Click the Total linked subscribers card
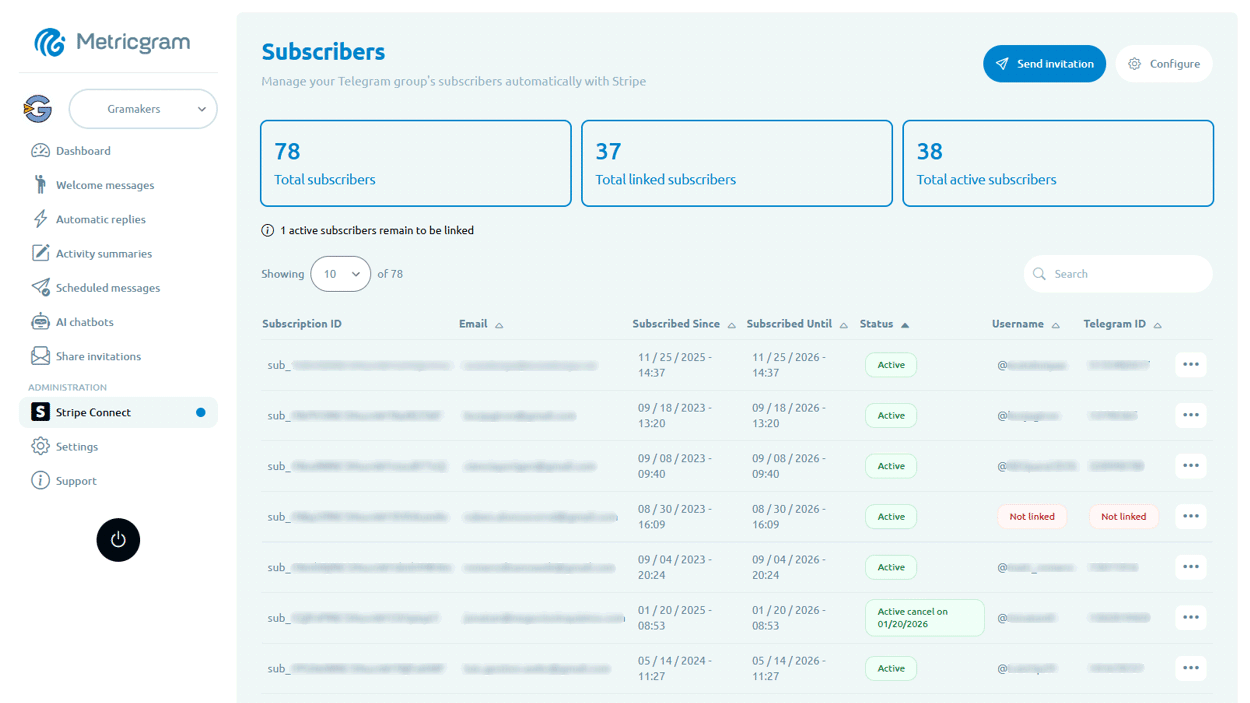 [x=737, y=164]
